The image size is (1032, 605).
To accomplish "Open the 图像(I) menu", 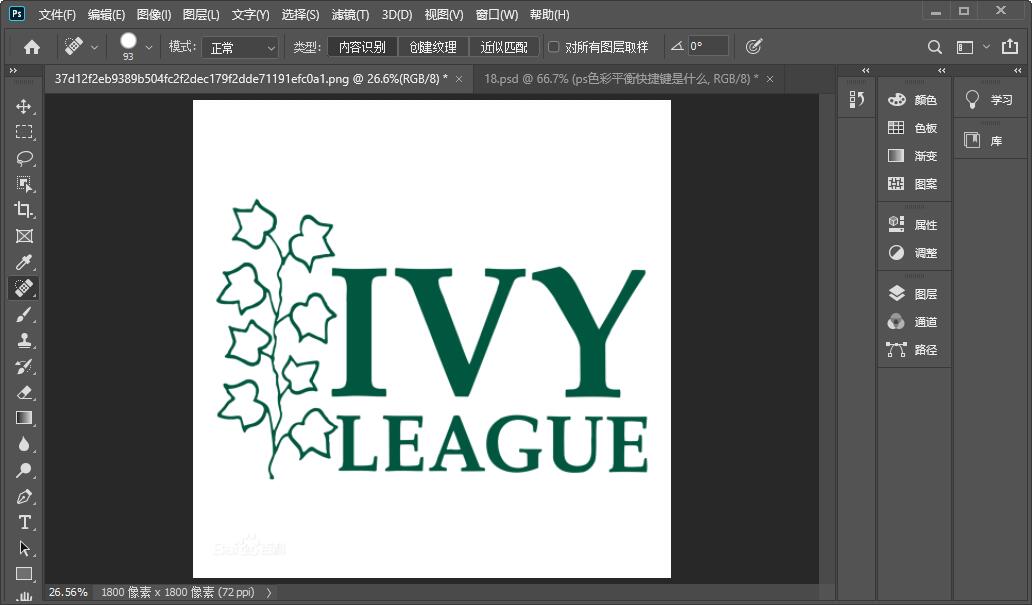I will pos(154,14).
